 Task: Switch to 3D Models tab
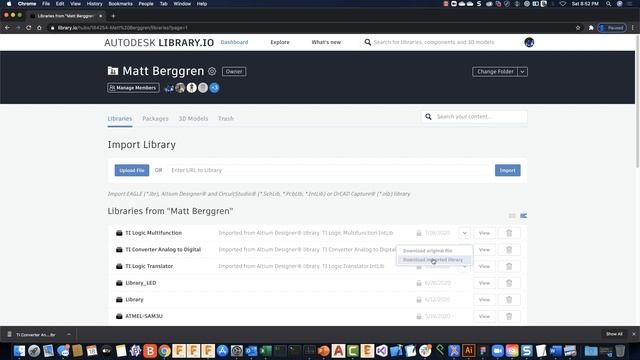coord(193,118)
